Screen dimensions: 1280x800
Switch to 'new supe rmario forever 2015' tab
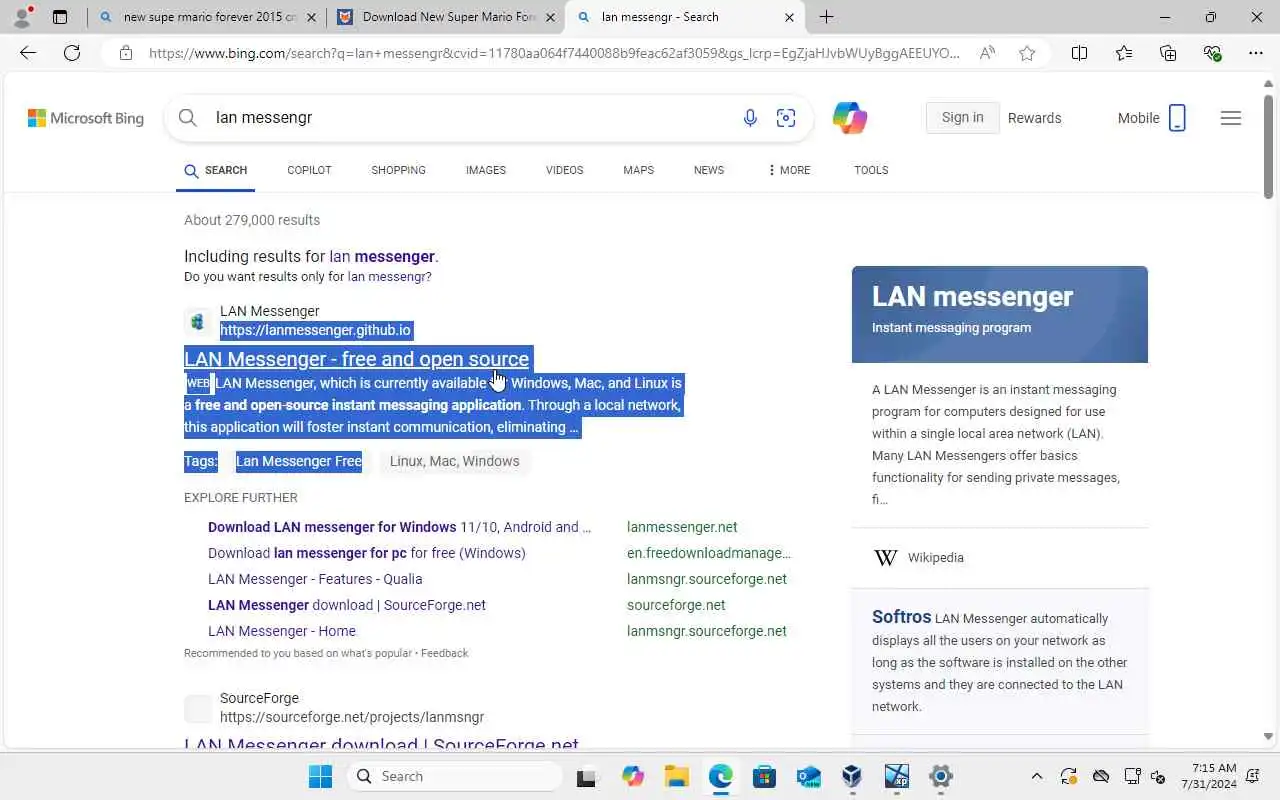point(209,17)
